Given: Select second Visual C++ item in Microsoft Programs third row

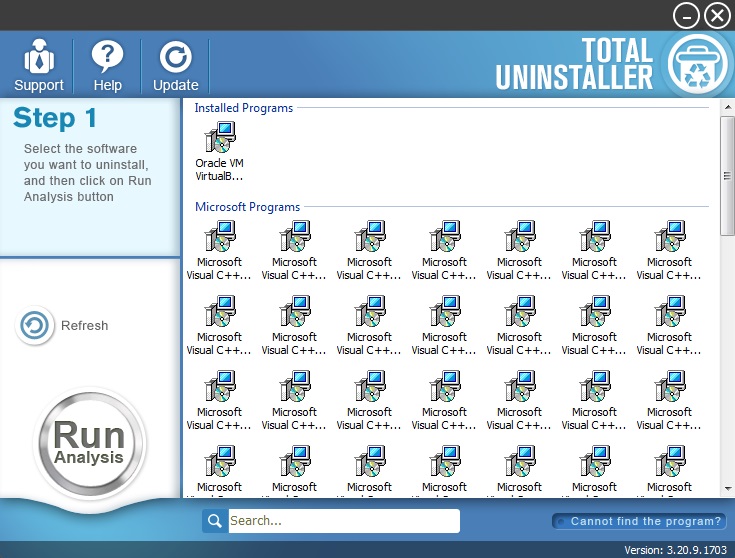Looking at the screenshot, I should (294, 400).
